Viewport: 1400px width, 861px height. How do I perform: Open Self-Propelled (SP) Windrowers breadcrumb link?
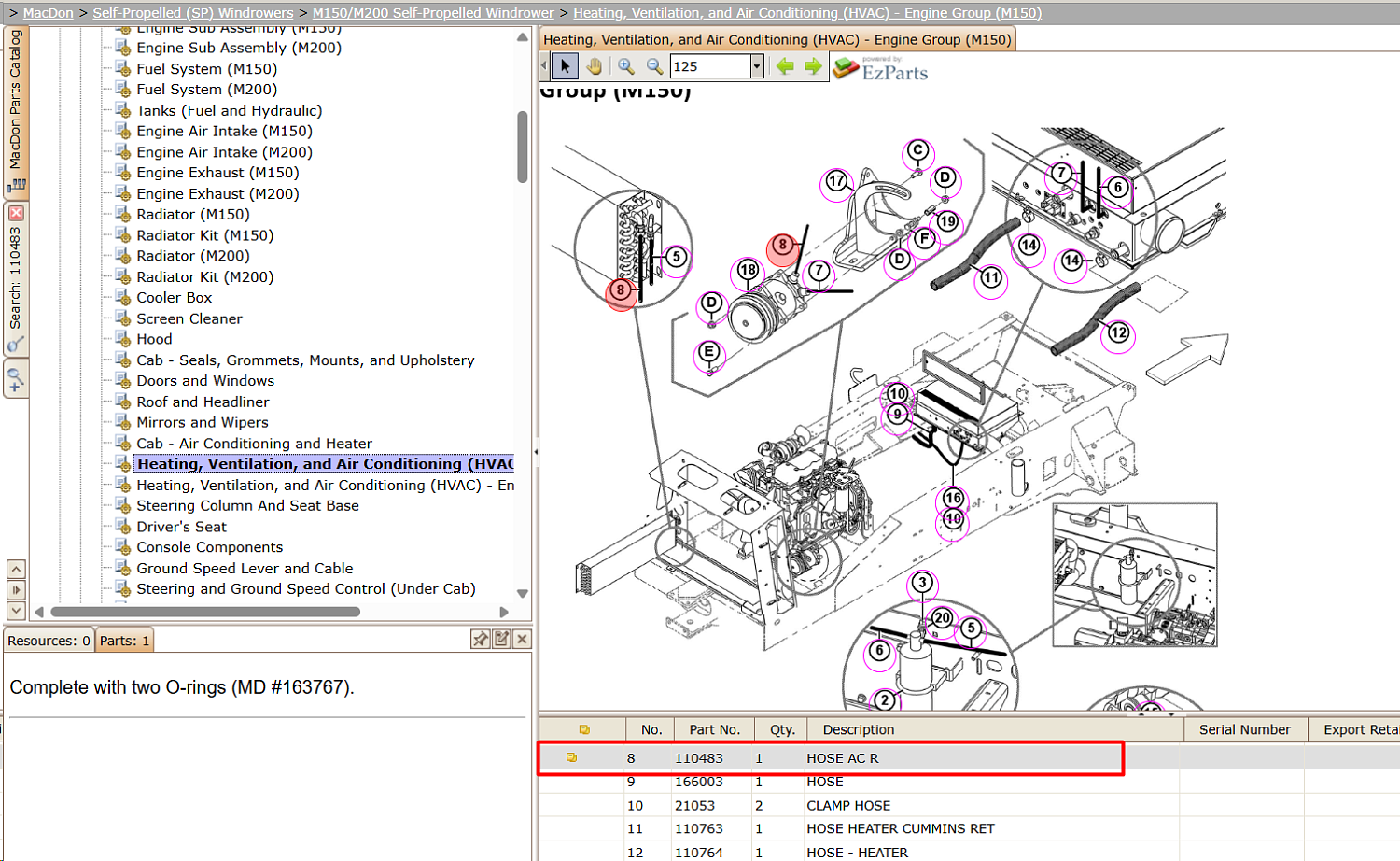(x=193, y=13)
